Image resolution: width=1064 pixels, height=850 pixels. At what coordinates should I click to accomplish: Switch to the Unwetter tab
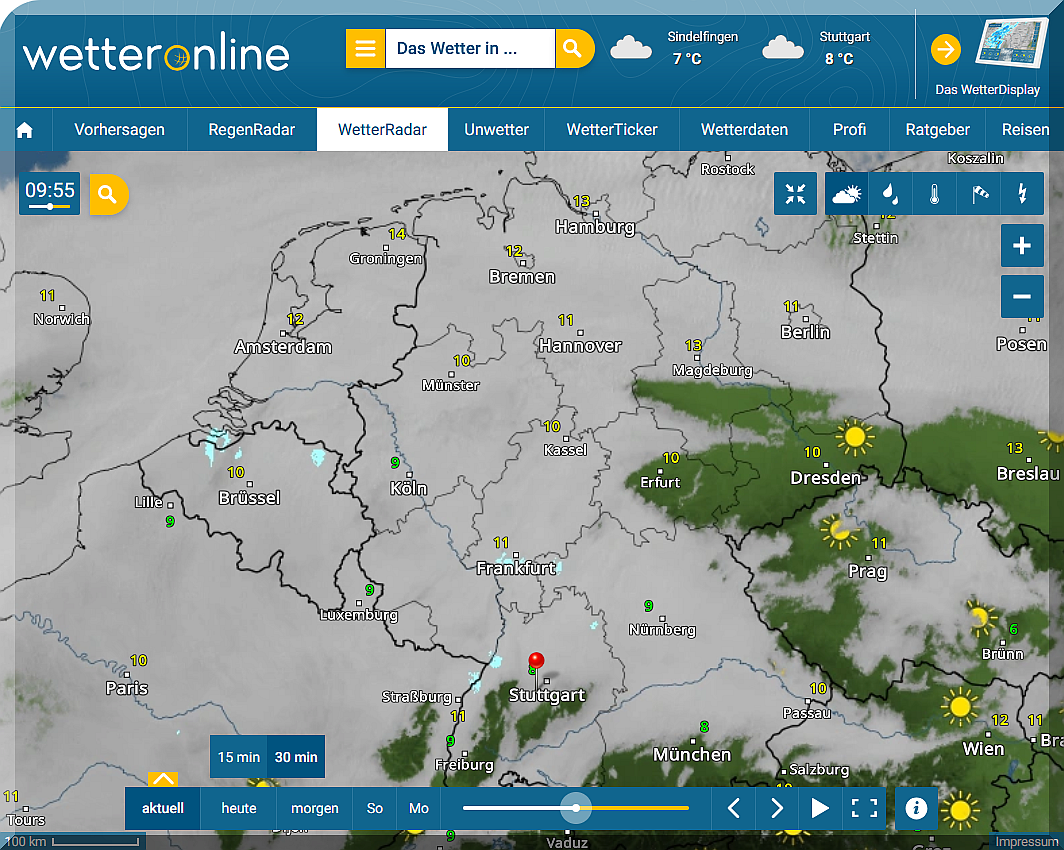point(496,130)
